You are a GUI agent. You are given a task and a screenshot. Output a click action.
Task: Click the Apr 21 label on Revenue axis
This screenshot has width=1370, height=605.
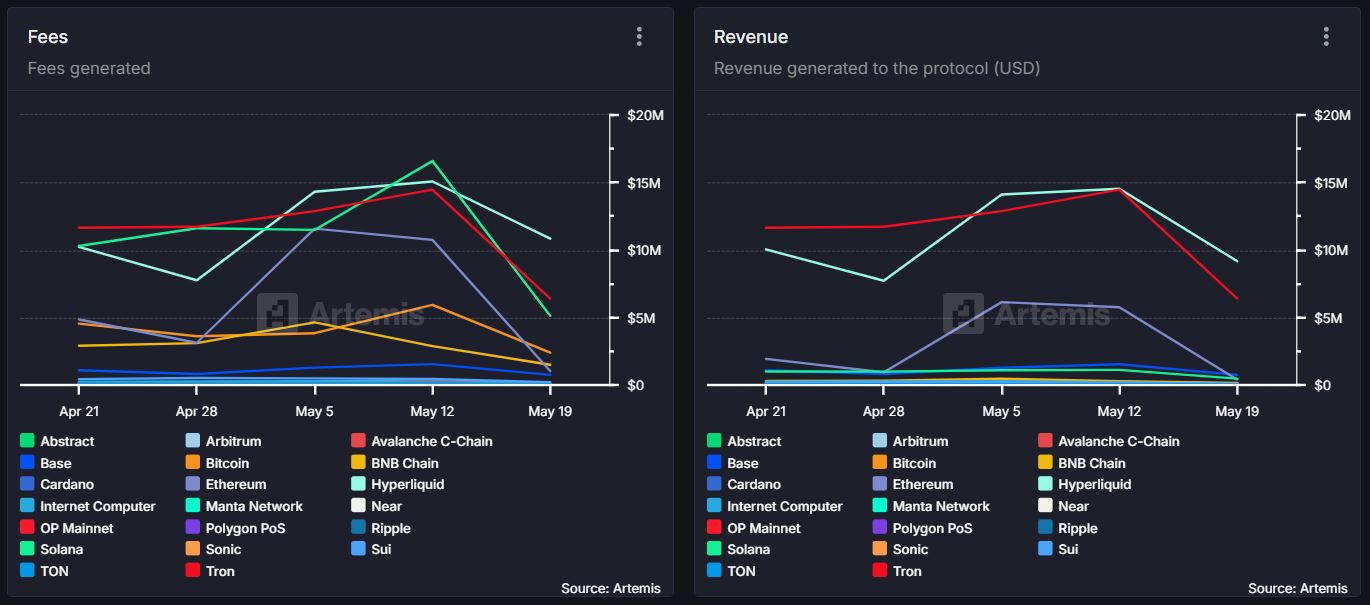765,411
